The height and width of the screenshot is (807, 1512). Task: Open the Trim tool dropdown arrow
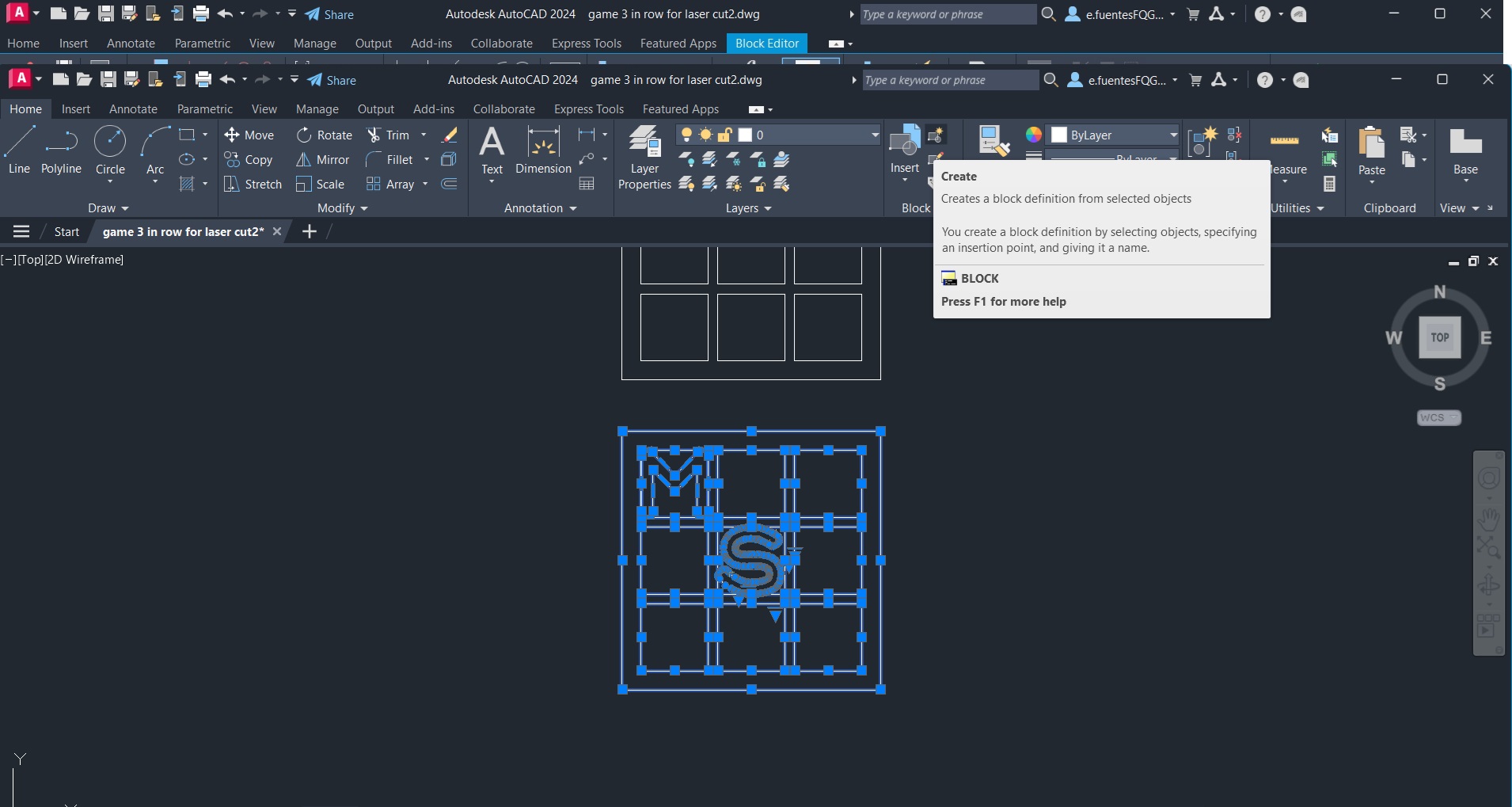[424, 135]
